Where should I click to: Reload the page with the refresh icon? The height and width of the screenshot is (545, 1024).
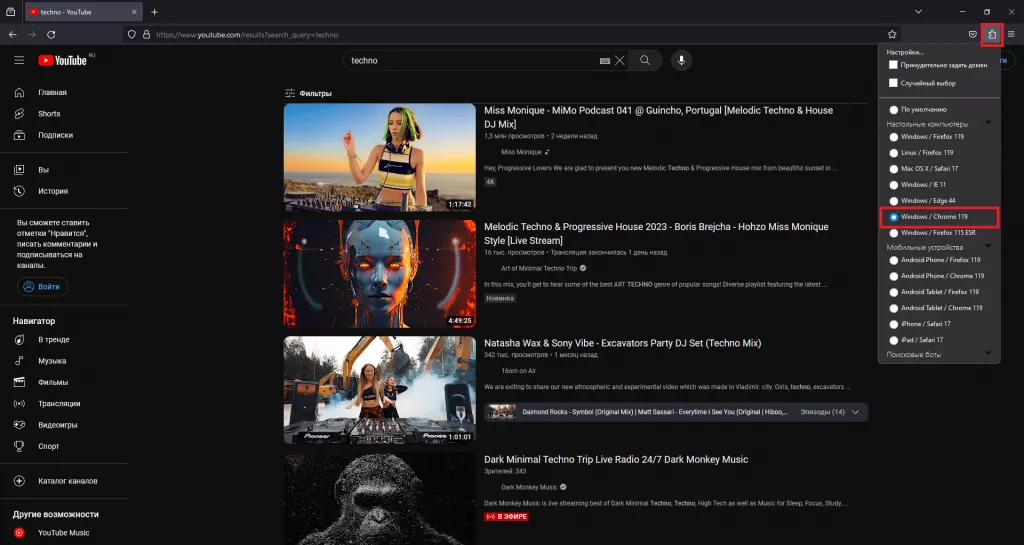[x=51, y=34]
